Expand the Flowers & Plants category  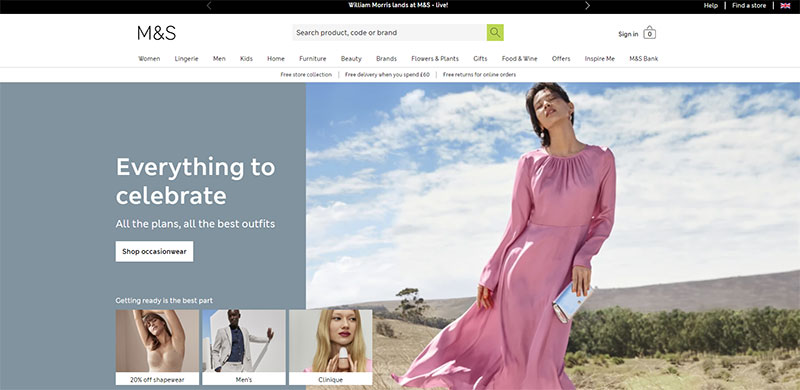coord(435,59)
